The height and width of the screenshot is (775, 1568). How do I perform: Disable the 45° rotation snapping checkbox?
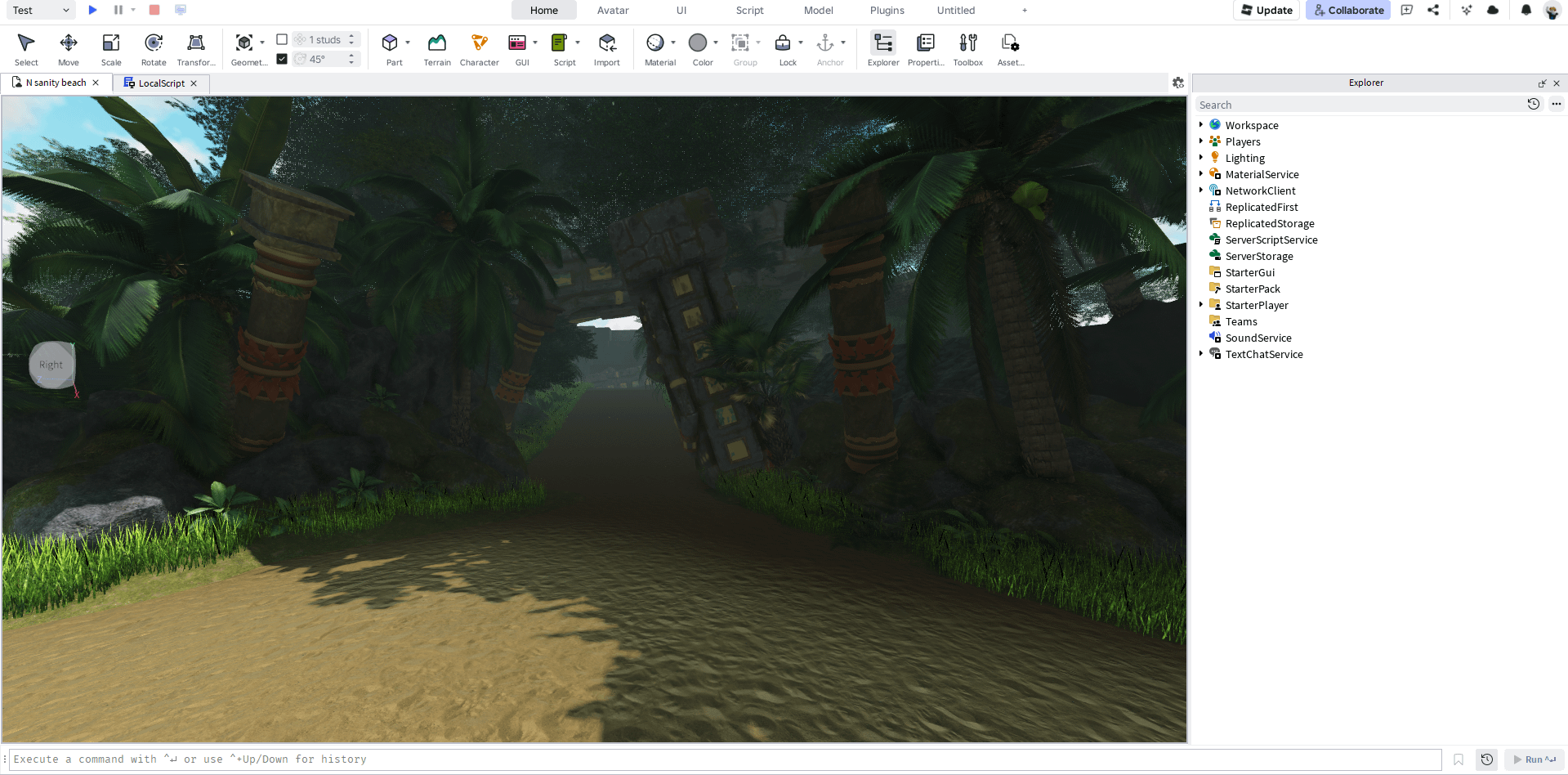[282, 59]
